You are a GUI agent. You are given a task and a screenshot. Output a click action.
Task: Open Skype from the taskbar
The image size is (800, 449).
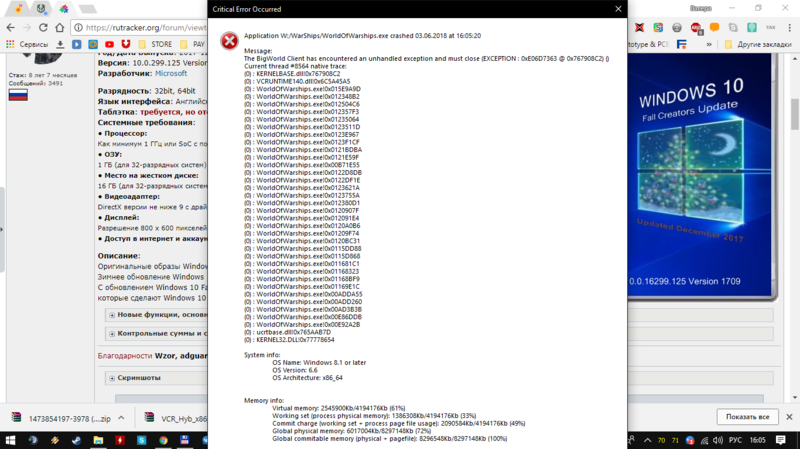141,440
